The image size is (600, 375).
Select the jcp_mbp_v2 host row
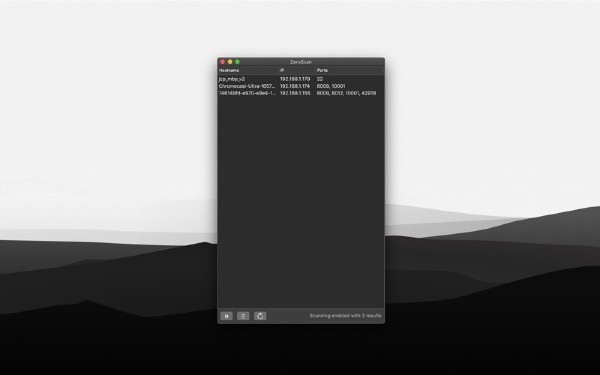click(x=301, y=79)
